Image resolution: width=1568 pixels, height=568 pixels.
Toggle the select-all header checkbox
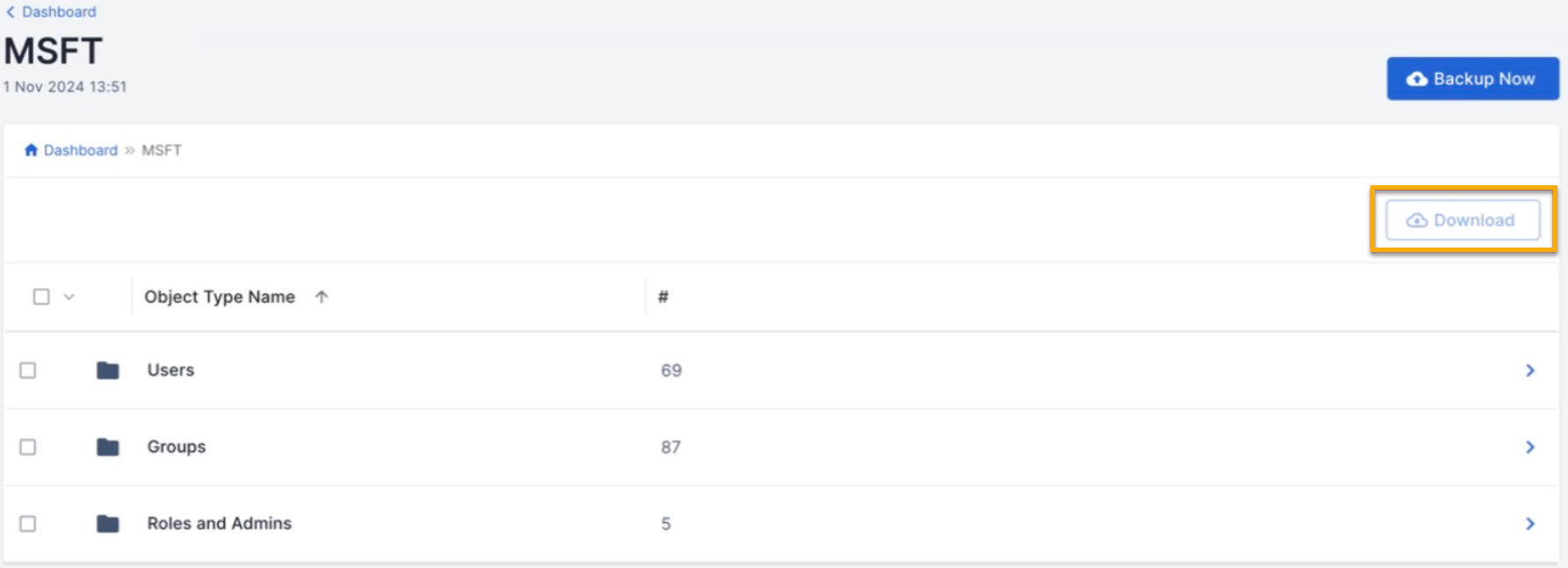[41, 297]
